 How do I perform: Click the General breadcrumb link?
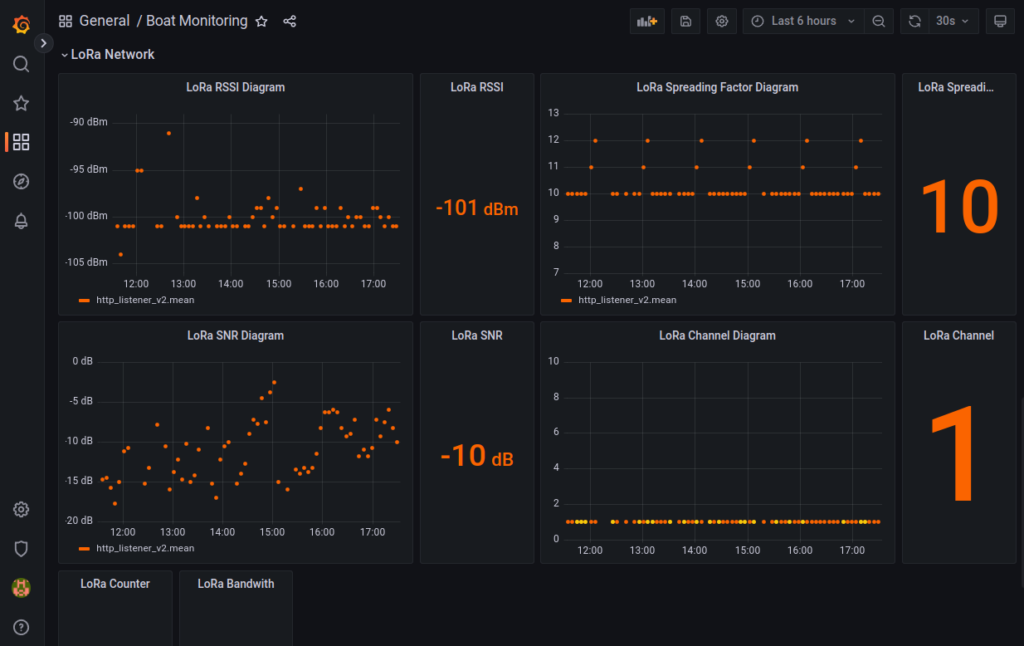coord(104,20)
